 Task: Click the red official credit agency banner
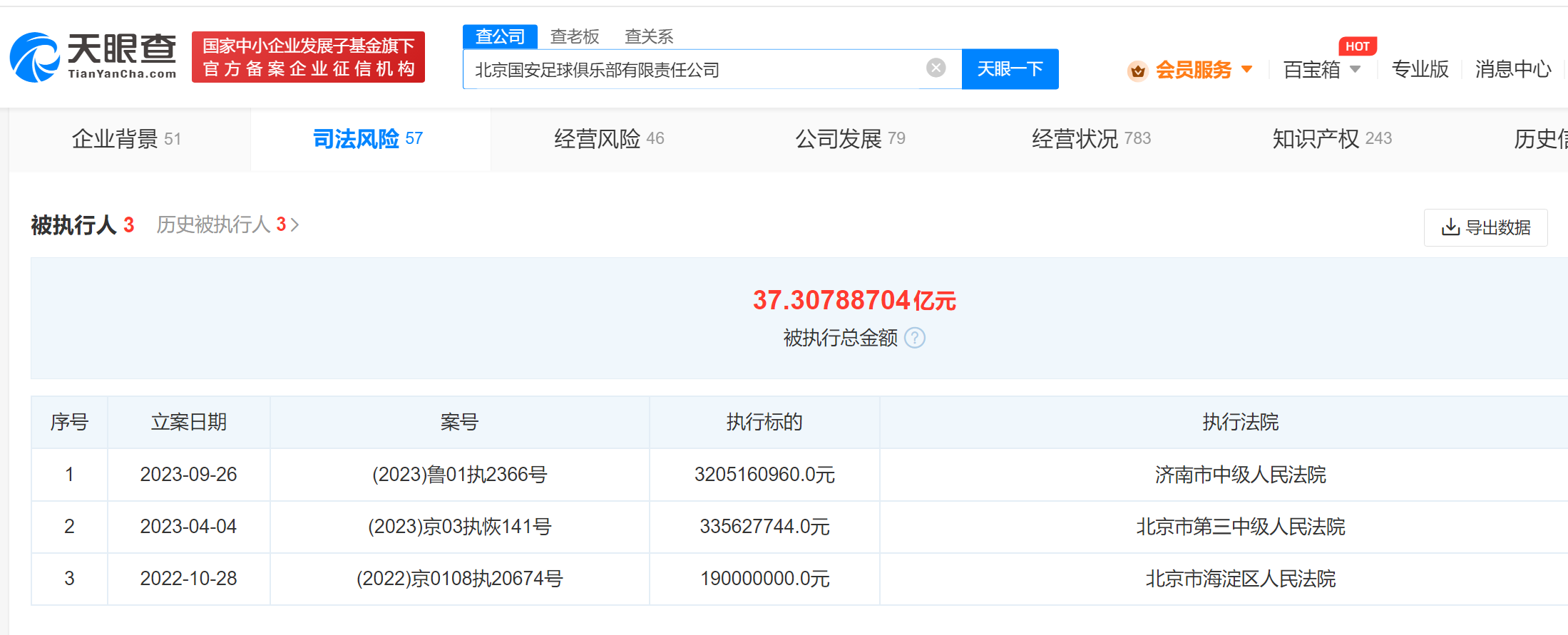[308, 57]
